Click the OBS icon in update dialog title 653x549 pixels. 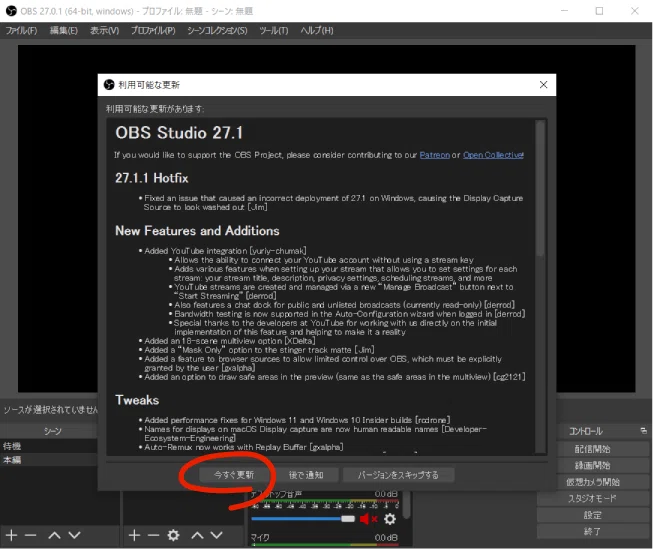point(109,85)
